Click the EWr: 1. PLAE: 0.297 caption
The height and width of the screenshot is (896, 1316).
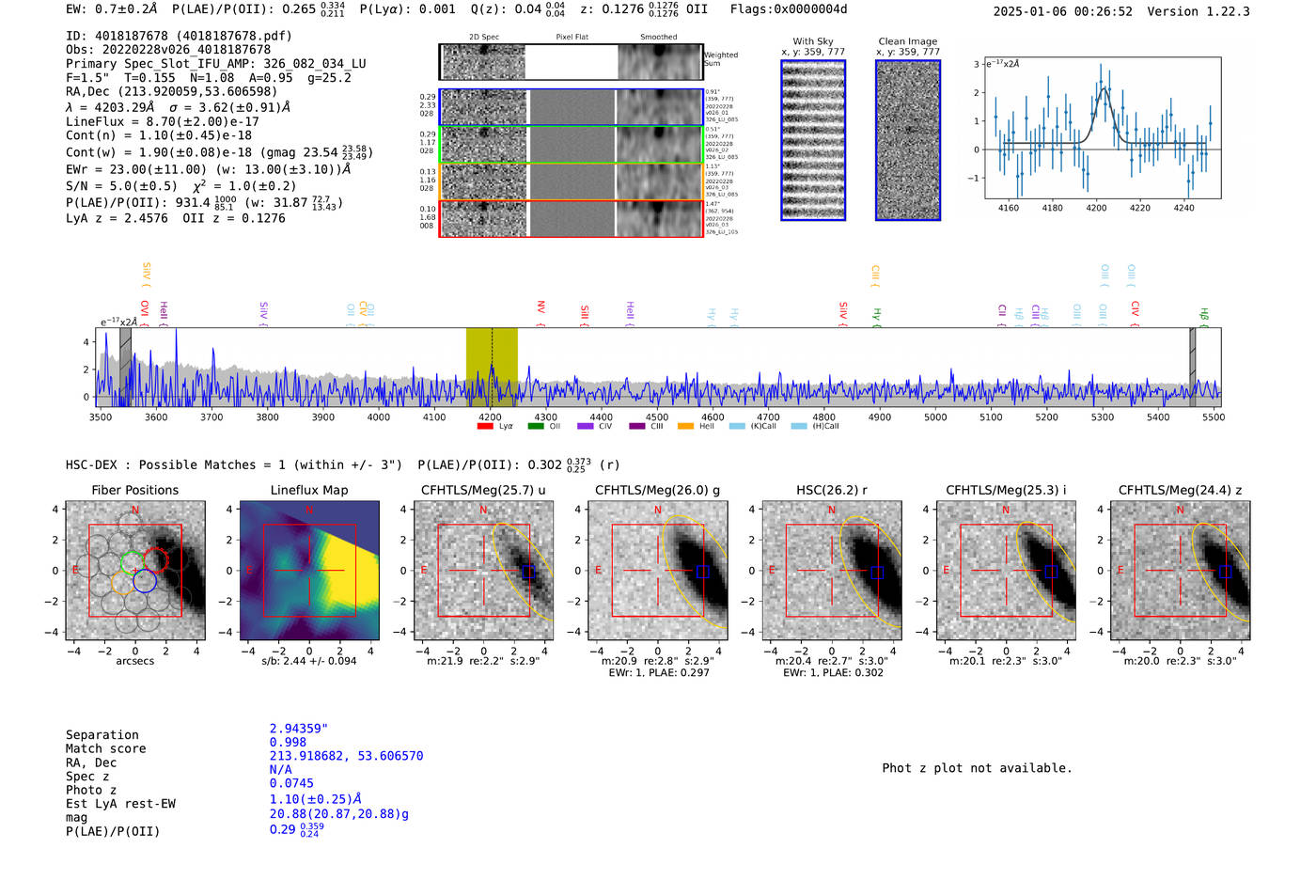(x=659, y=672)
